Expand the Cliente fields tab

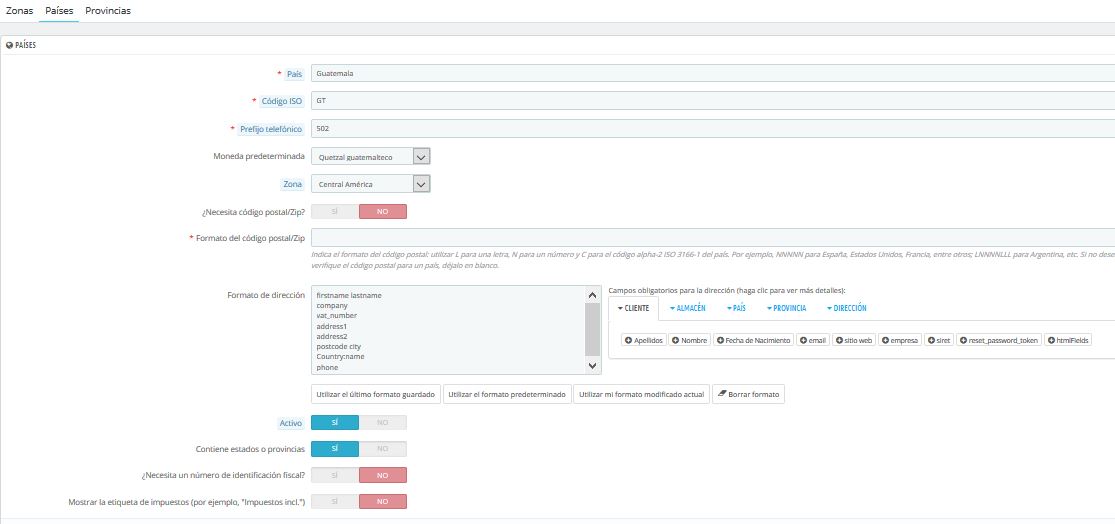coord(633,309)
